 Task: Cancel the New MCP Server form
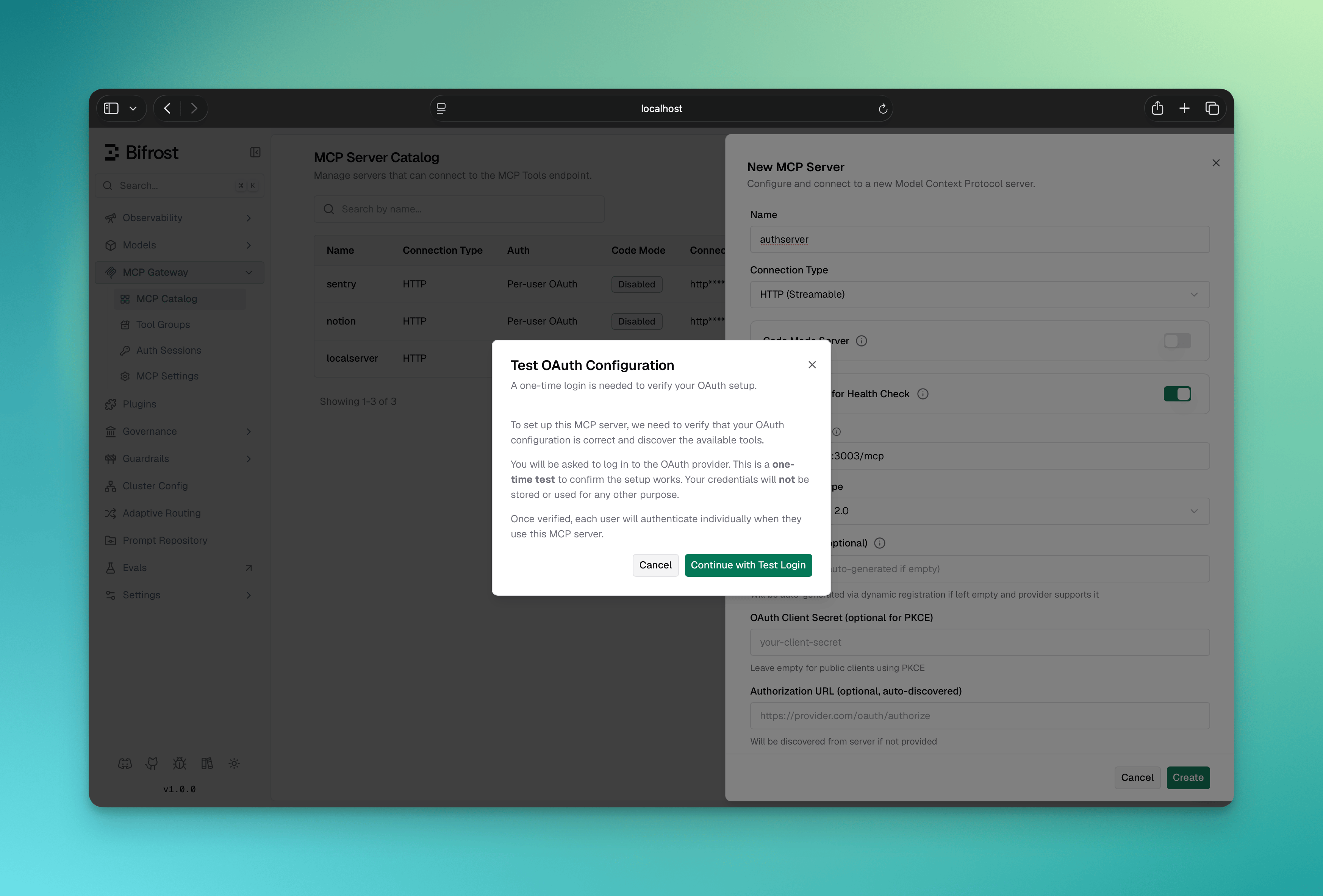1137,777
